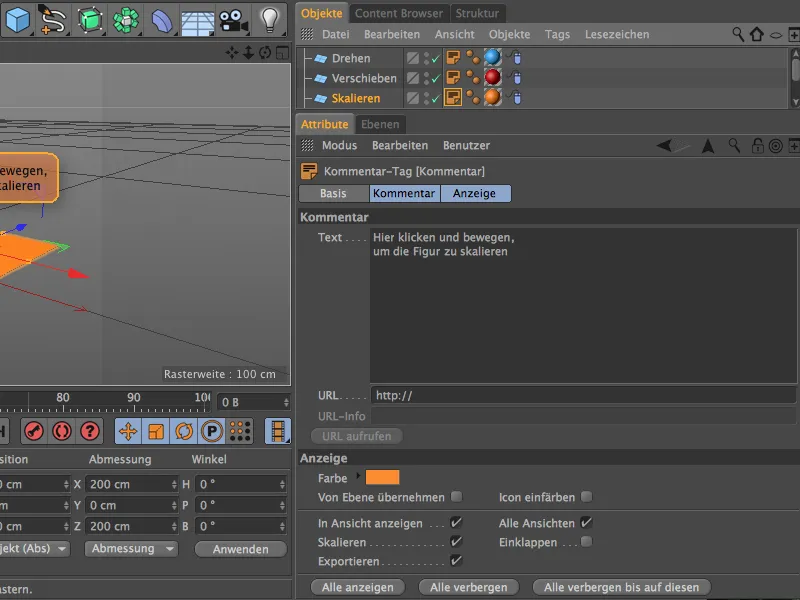Enable Icon einfärben checkbox
The height and width of the screenshot is (600, 800).
pyautogui.click(x=587, y=496)
